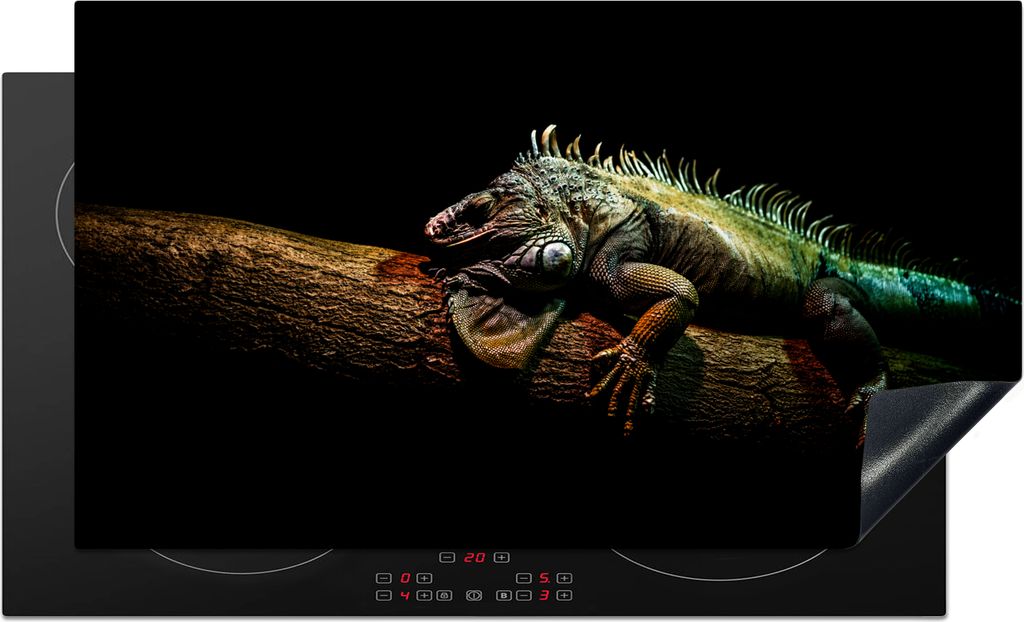Increase the zone showing 5
1024x622 pixels.
point(565,578)
